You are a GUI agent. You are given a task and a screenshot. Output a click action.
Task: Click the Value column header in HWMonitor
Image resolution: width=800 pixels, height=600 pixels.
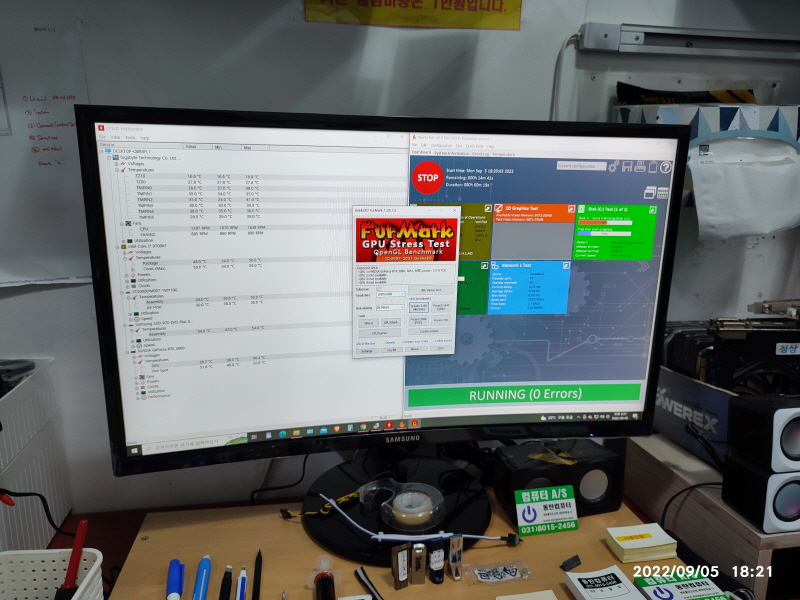[x=197, y=146]
